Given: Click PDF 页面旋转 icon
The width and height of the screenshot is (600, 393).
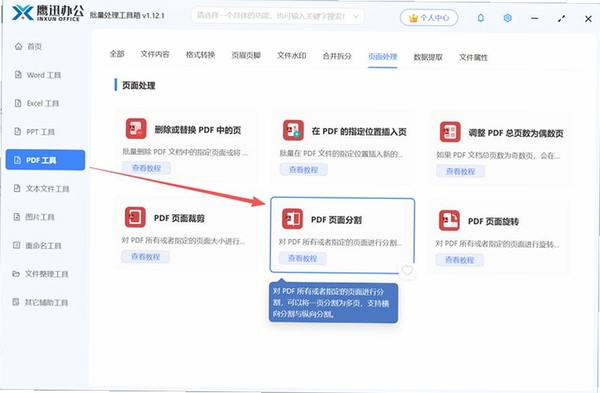Looking at the screenshot, I should 449,220.
